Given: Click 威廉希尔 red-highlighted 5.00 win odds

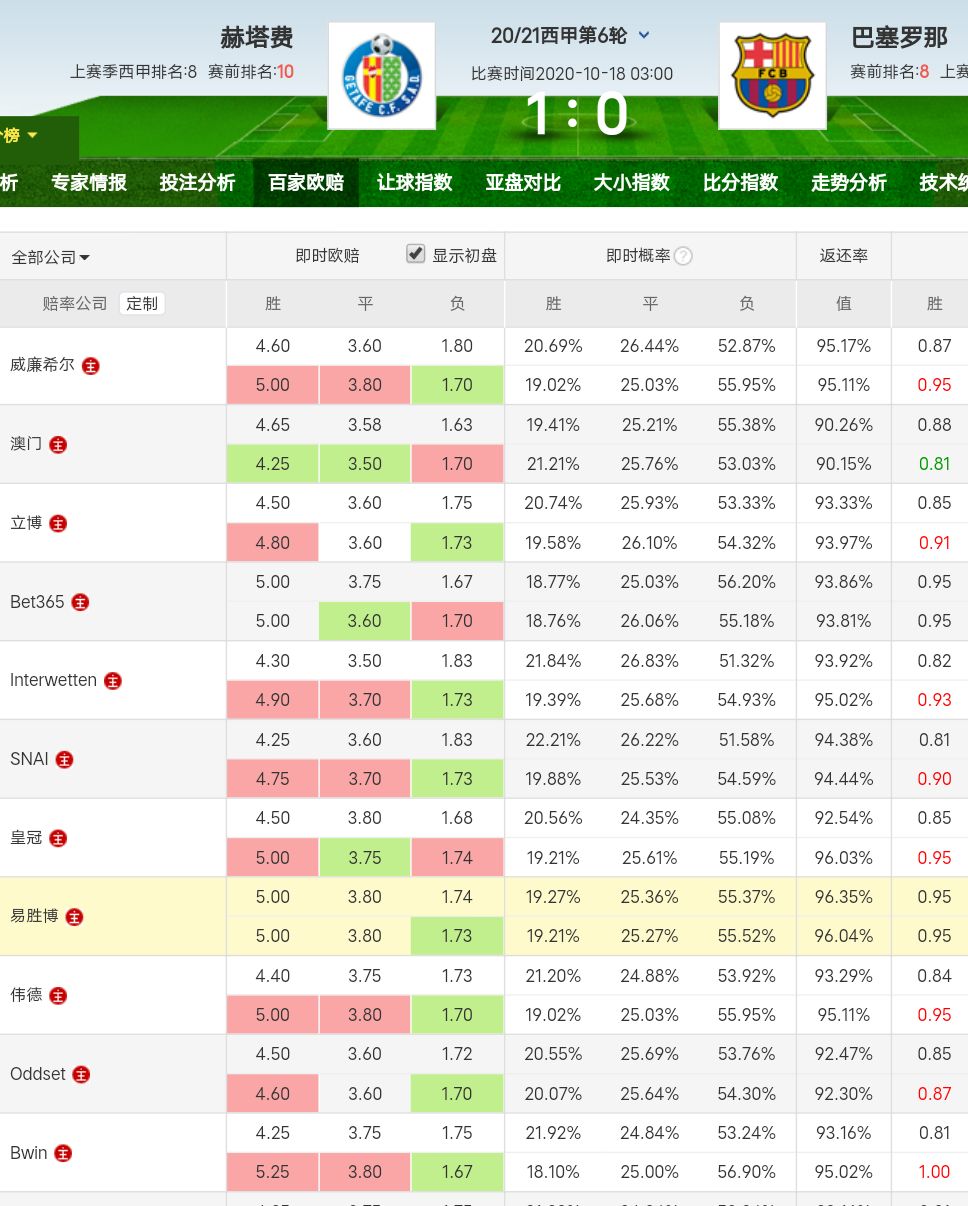Looking at the screenshot, I should coord(273,385).
